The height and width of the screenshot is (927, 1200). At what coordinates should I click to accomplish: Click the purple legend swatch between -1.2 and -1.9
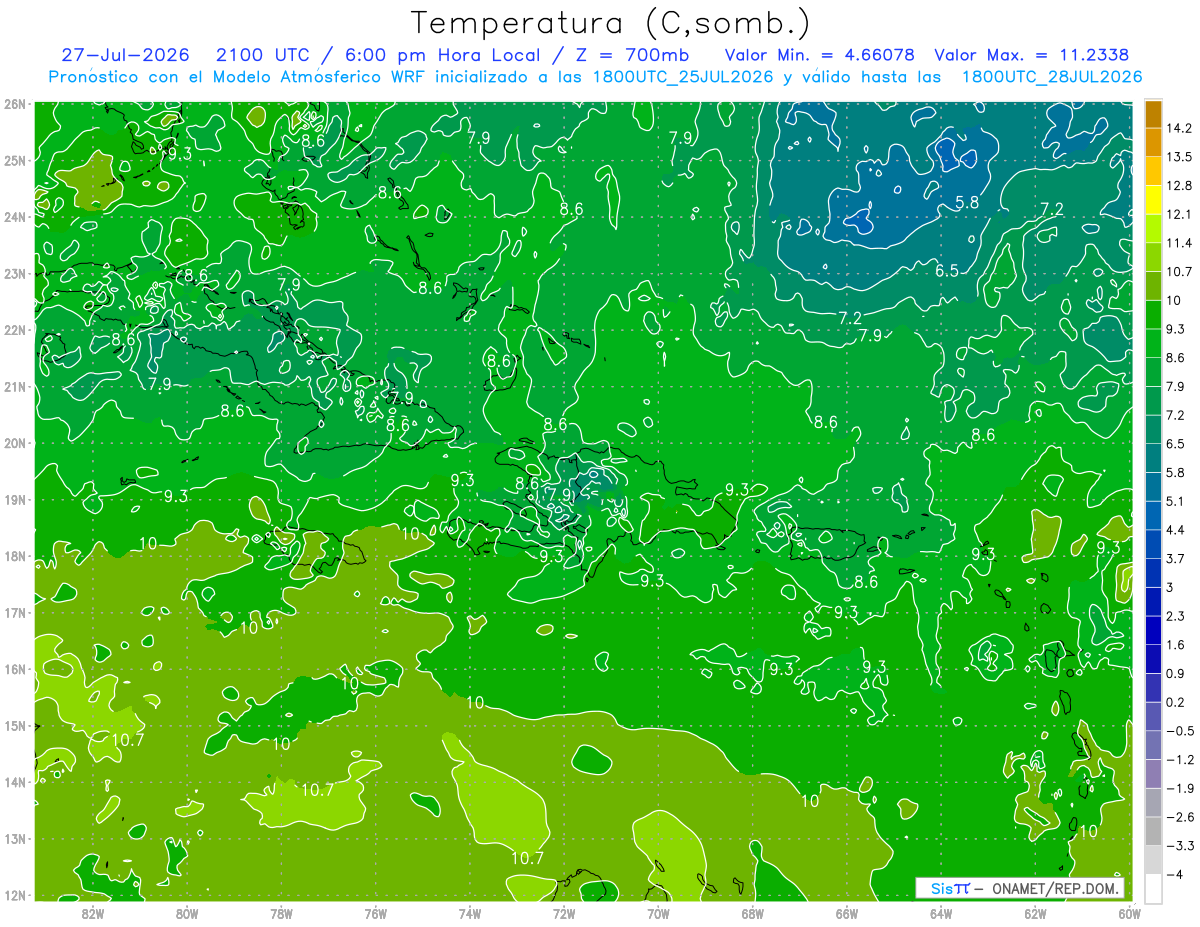(1153, 774)
